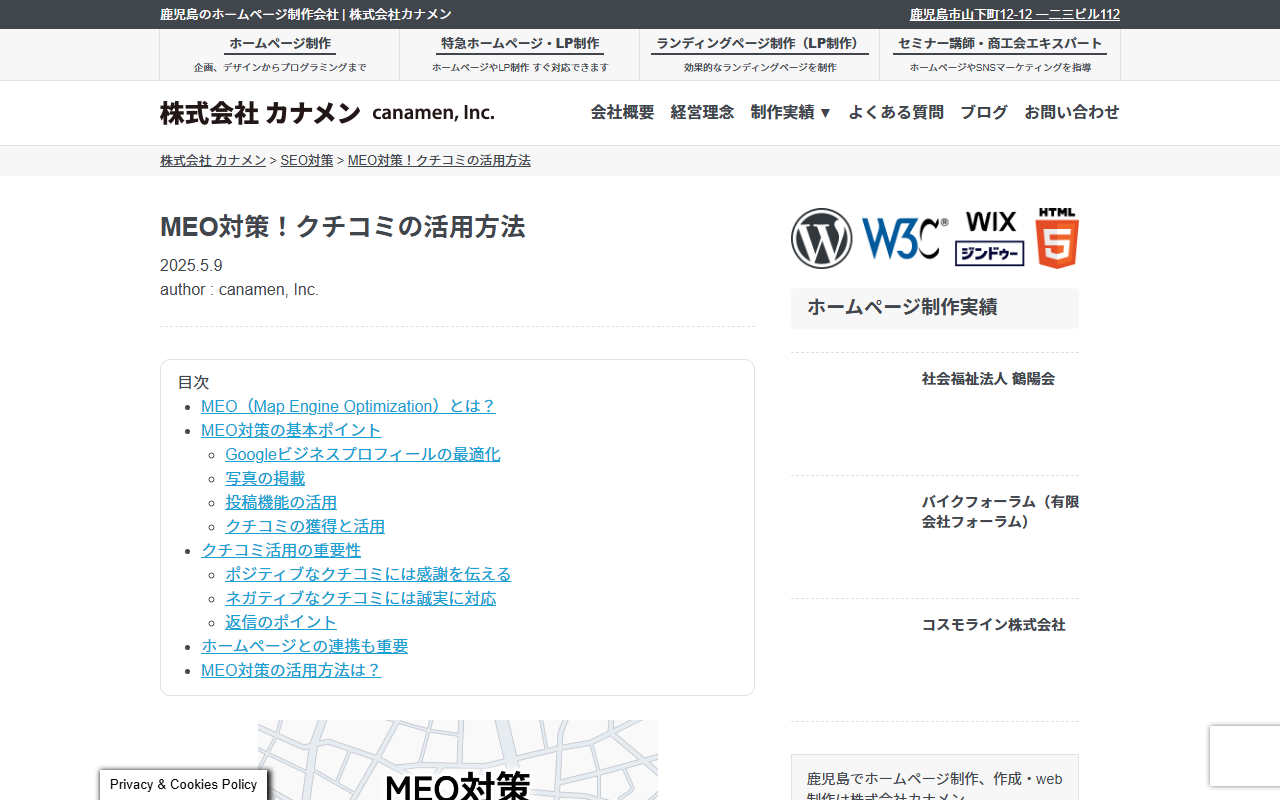Click the Privacy & Cookies Policy button

[x=184, y=784]
